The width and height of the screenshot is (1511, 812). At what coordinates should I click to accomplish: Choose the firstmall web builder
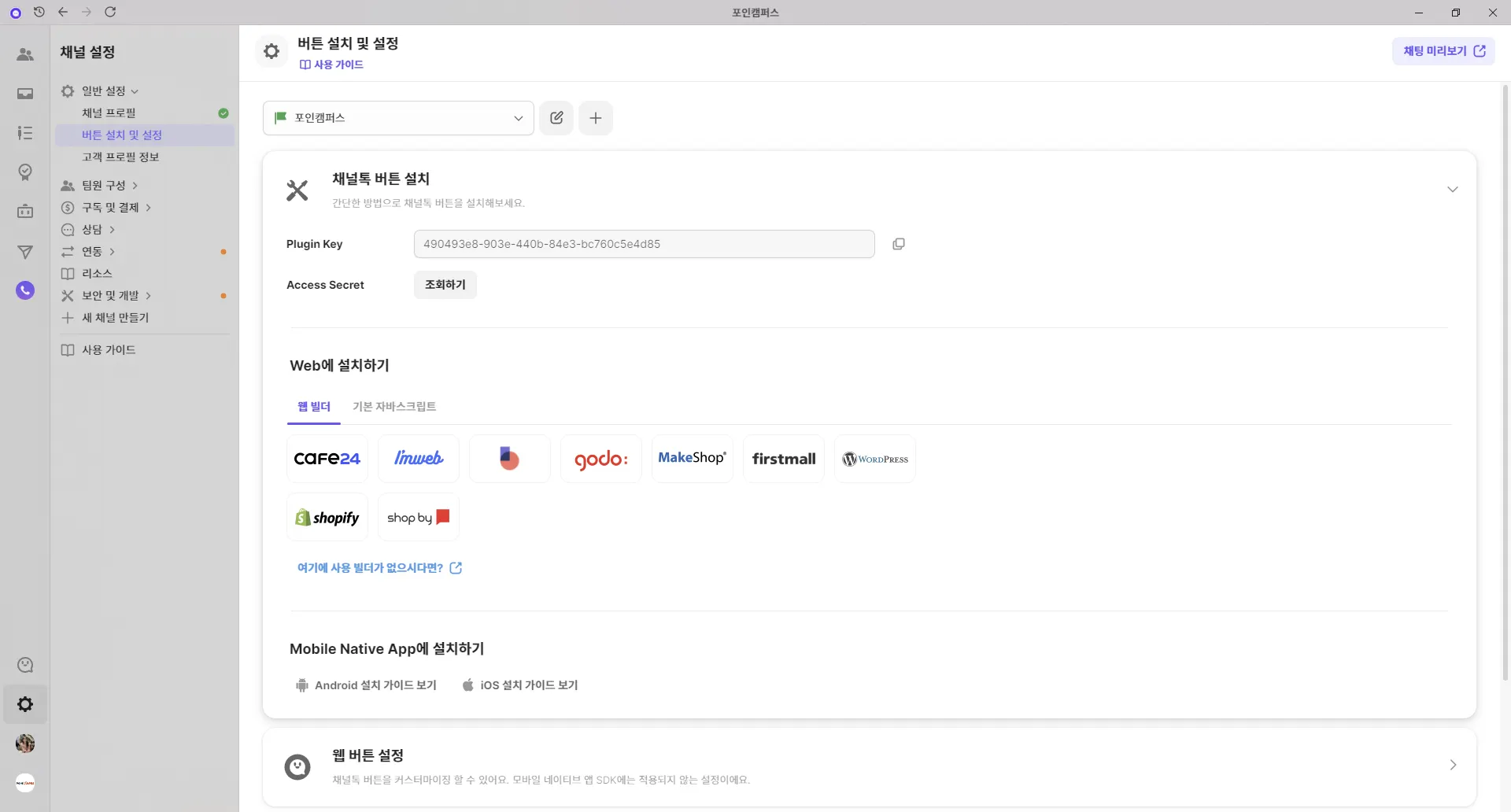point(784,459)
